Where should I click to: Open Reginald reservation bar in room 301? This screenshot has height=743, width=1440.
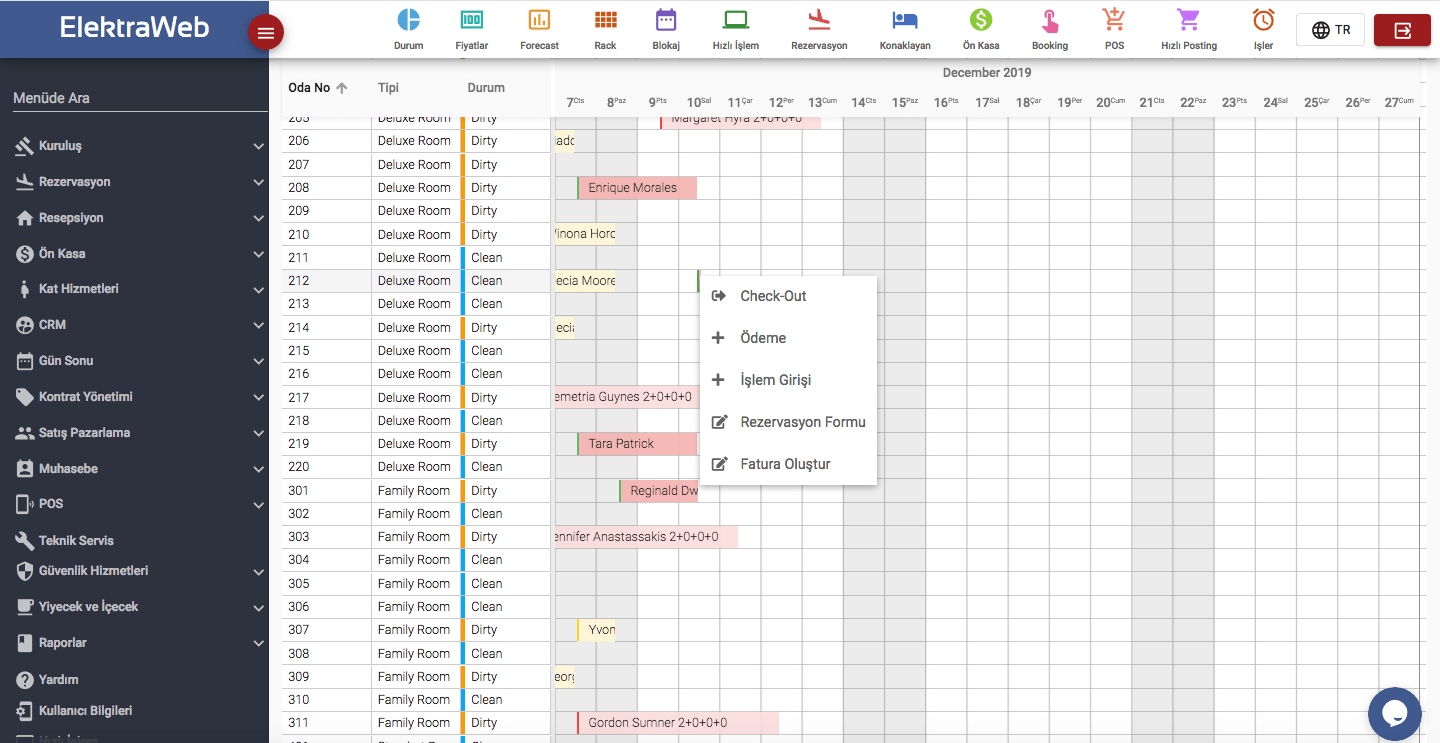pyautogui.click(x=659, y=491)
